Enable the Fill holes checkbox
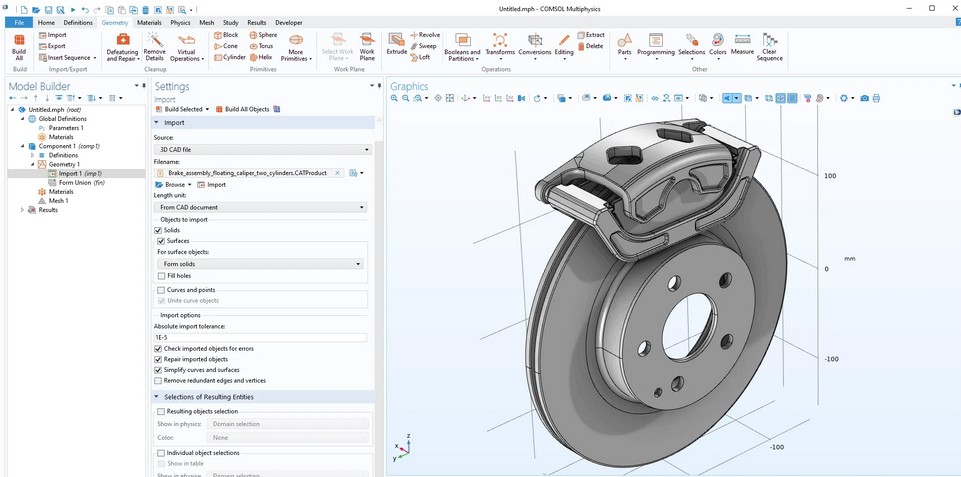961x477 pixels. tap(161, 276)
